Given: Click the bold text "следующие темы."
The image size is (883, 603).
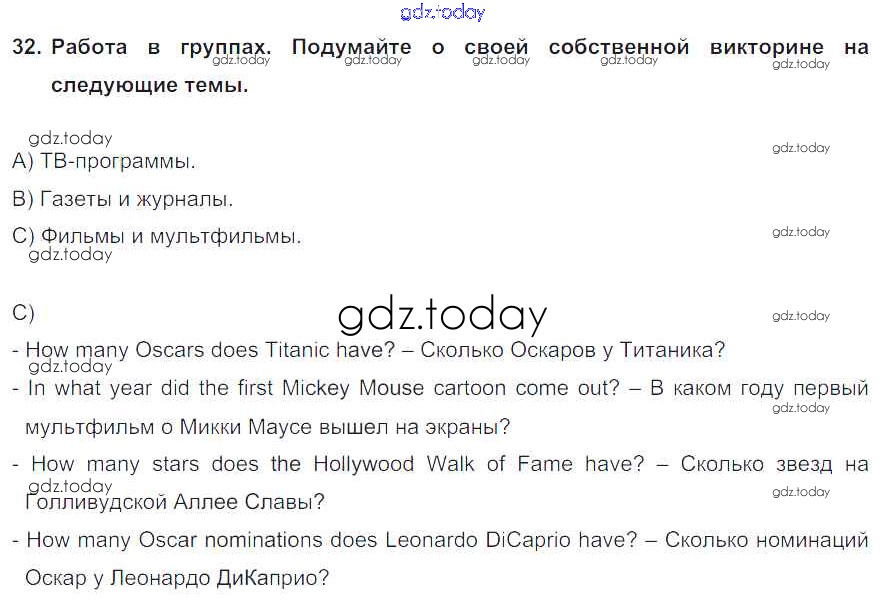Looking at the screenshot, I should click(149, 85).
